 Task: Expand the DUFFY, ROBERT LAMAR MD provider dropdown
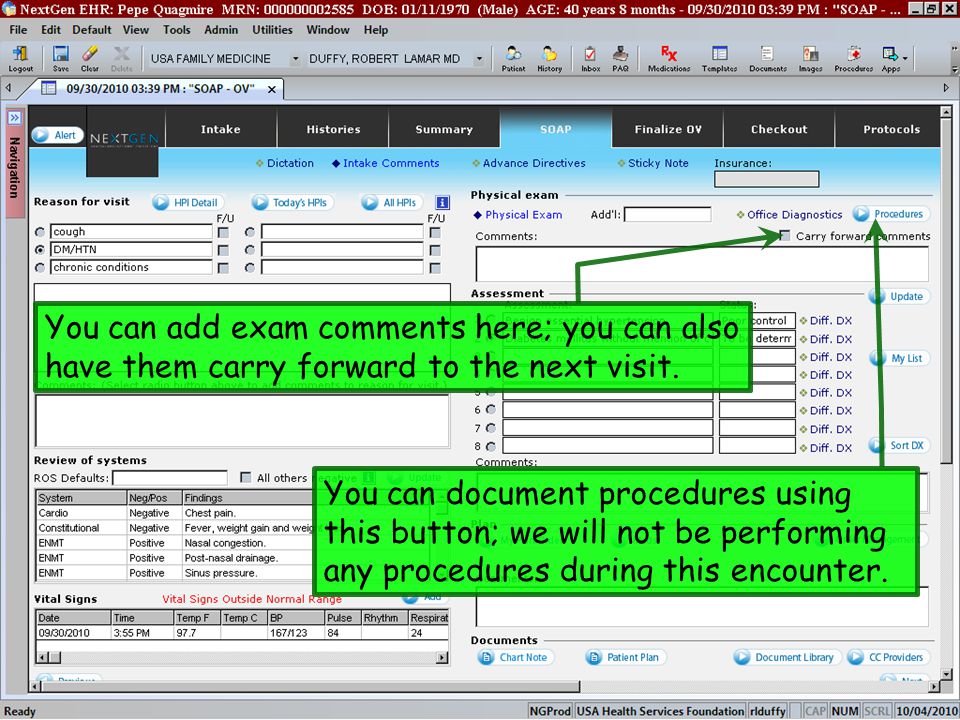pos(479,59)
